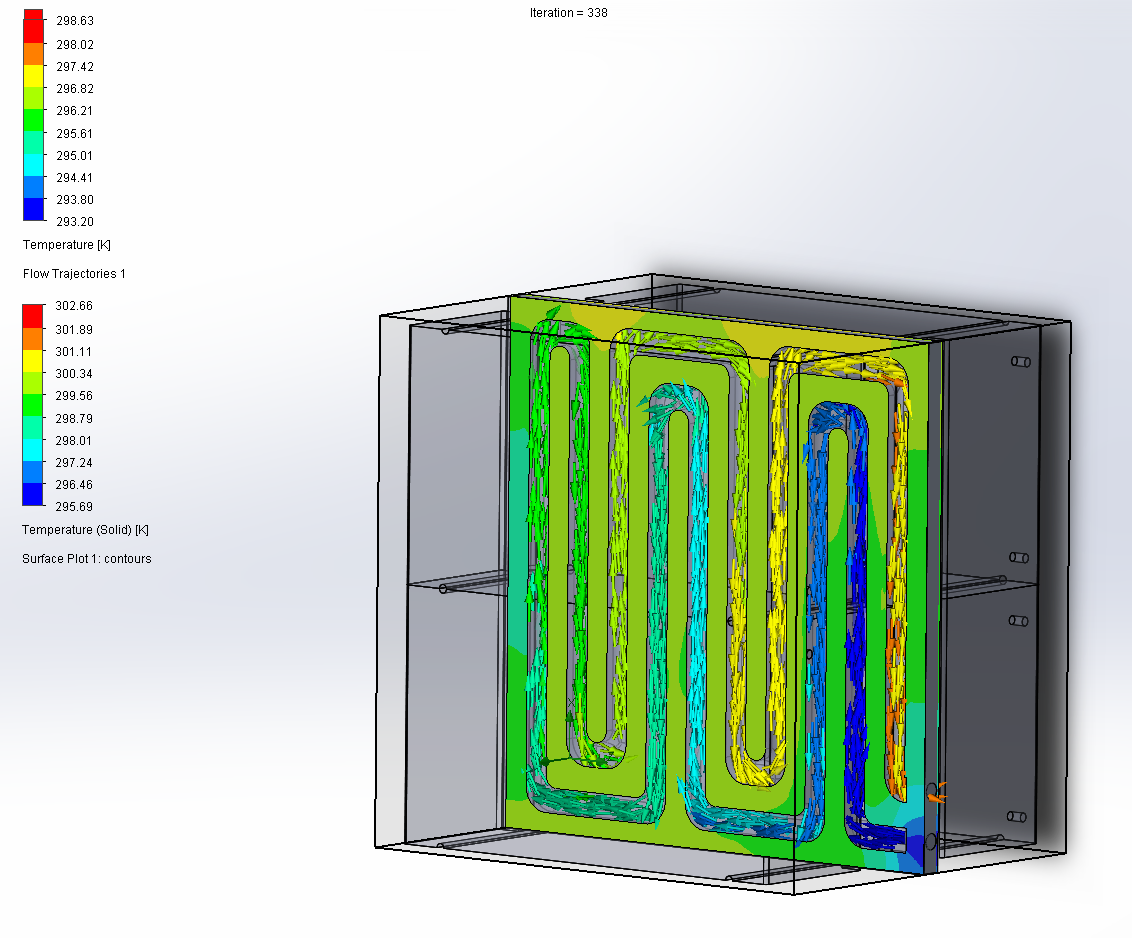This screenshot has height=938, width=1132.
Task: Select the Surface Plot 1: contours label
Action: click(87, 559)
